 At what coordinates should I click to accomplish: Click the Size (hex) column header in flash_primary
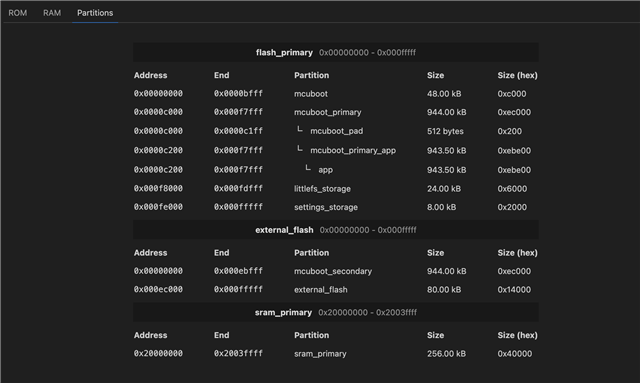tap(517, 75)
